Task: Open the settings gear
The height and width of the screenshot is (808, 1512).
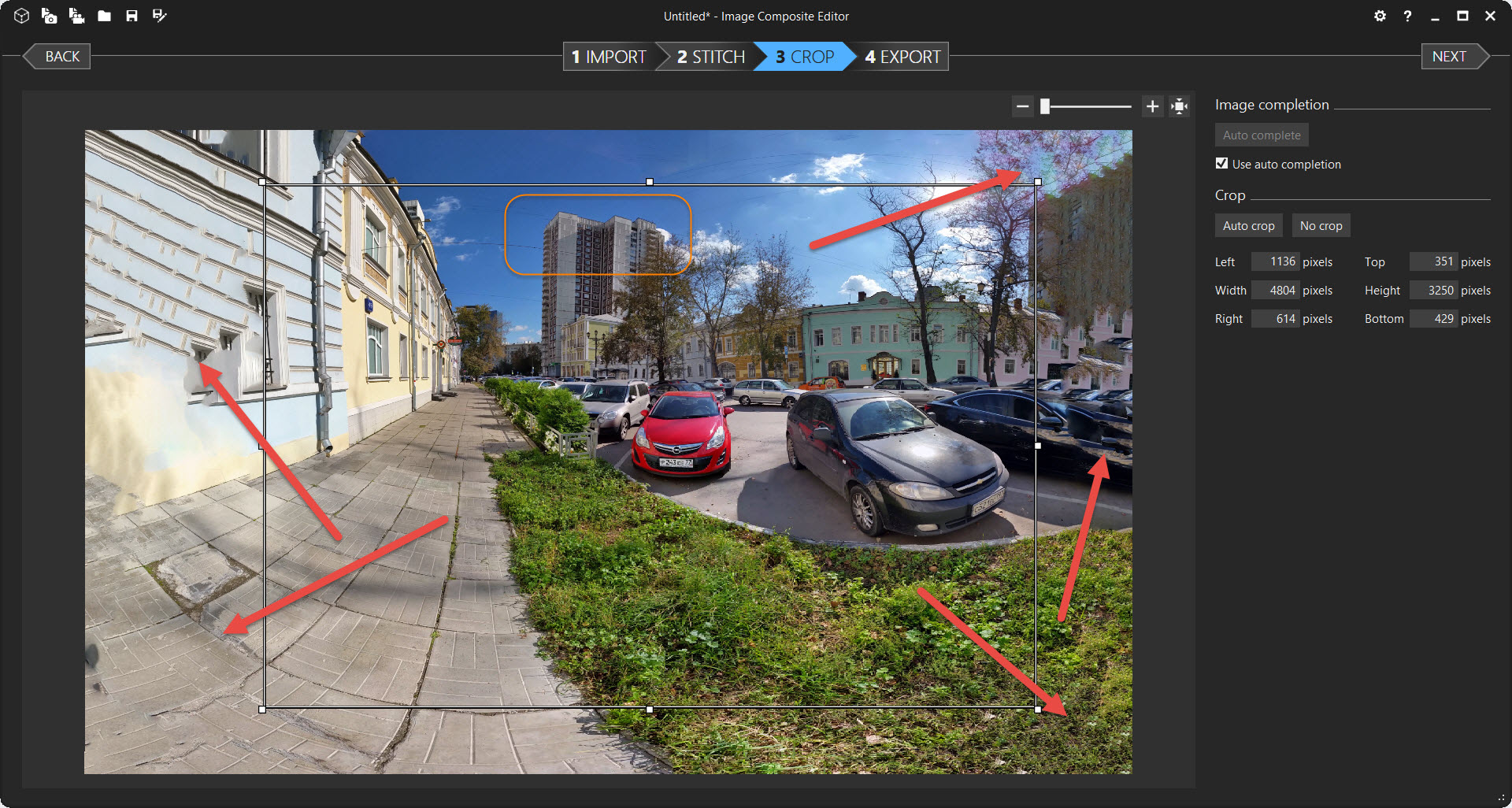Action: (1380, 16)
